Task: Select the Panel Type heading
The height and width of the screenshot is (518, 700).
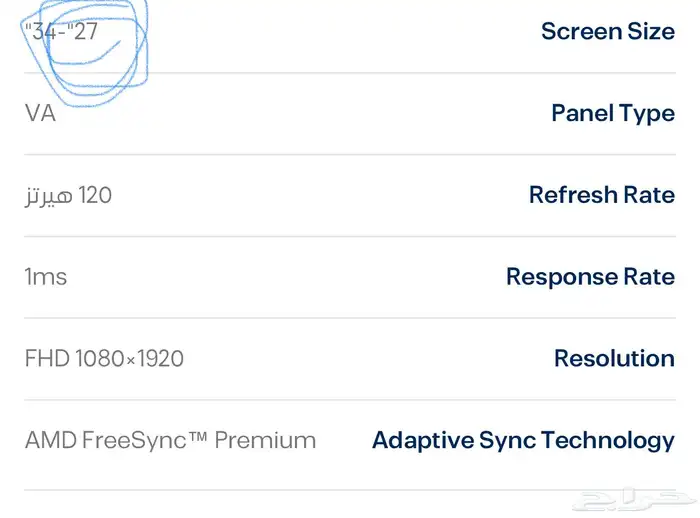Action: 613,113
